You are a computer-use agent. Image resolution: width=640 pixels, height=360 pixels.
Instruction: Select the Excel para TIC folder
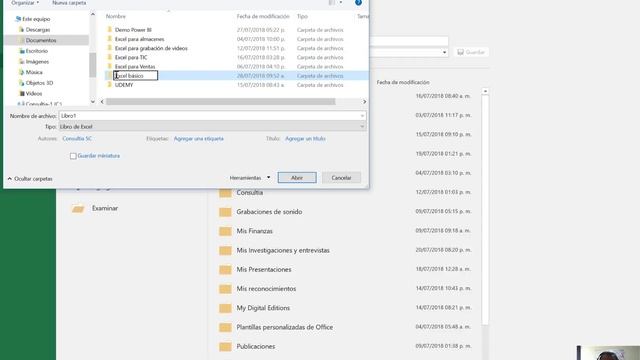point(131,58)
